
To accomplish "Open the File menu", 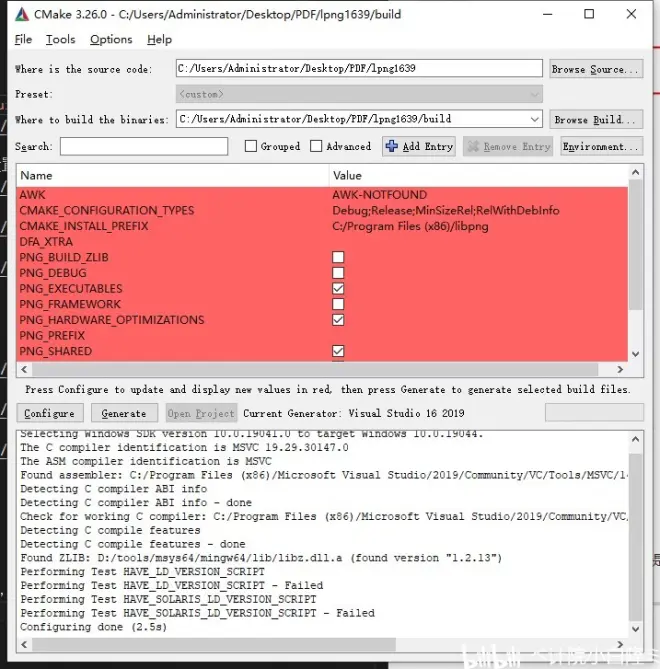I will (x=23, y=40).
